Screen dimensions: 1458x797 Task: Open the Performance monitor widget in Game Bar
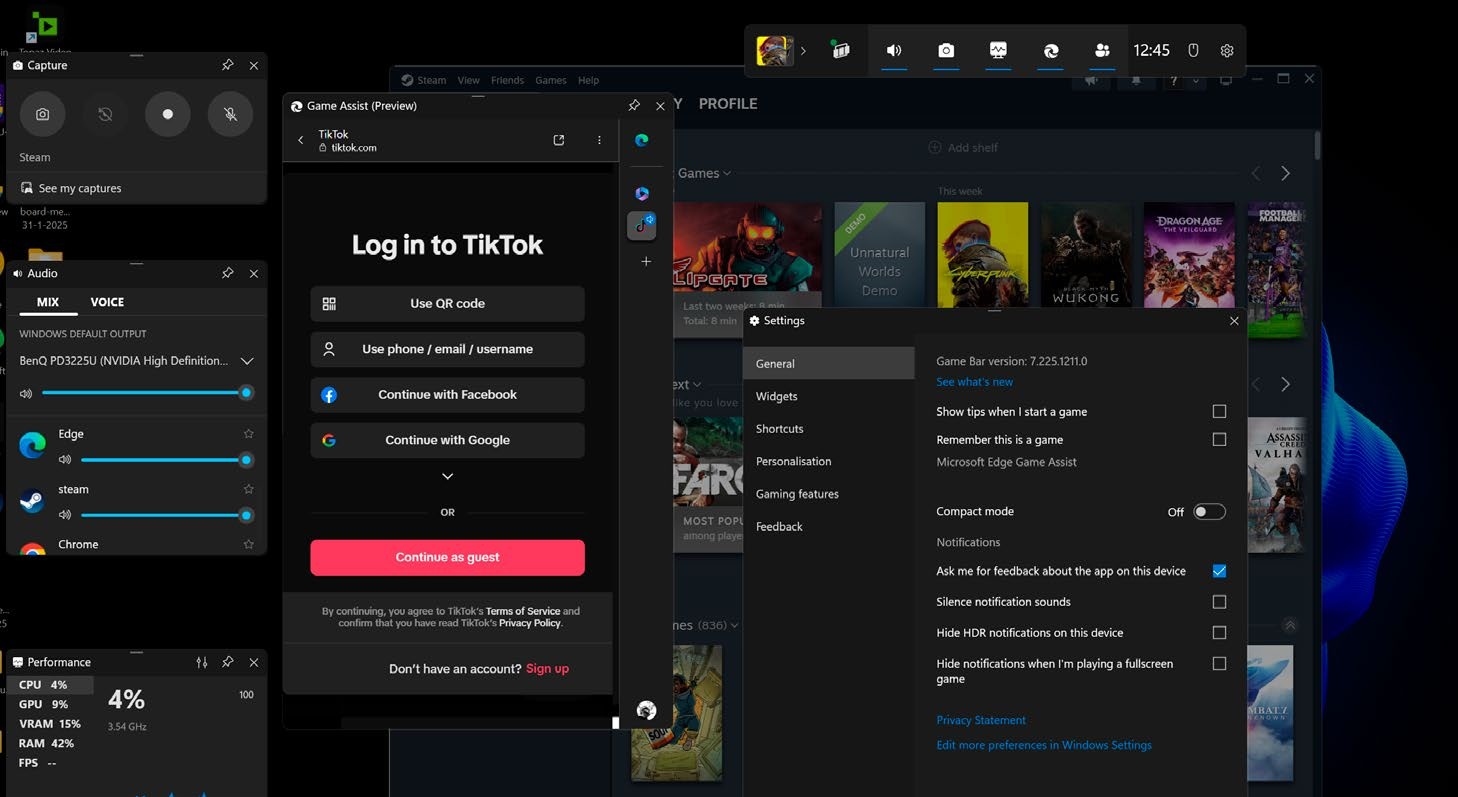point(998,50)
